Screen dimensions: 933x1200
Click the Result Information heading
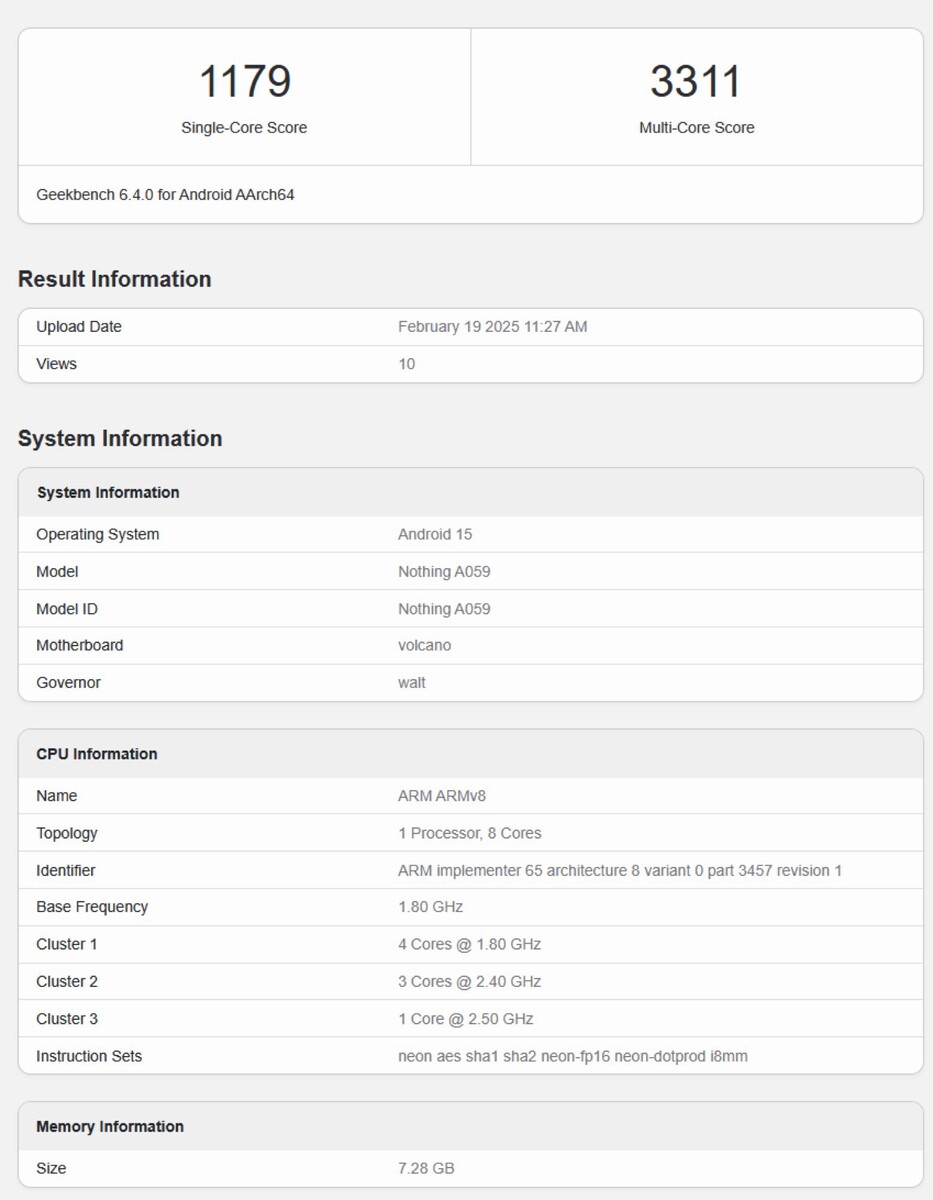(x=114, y=279)
